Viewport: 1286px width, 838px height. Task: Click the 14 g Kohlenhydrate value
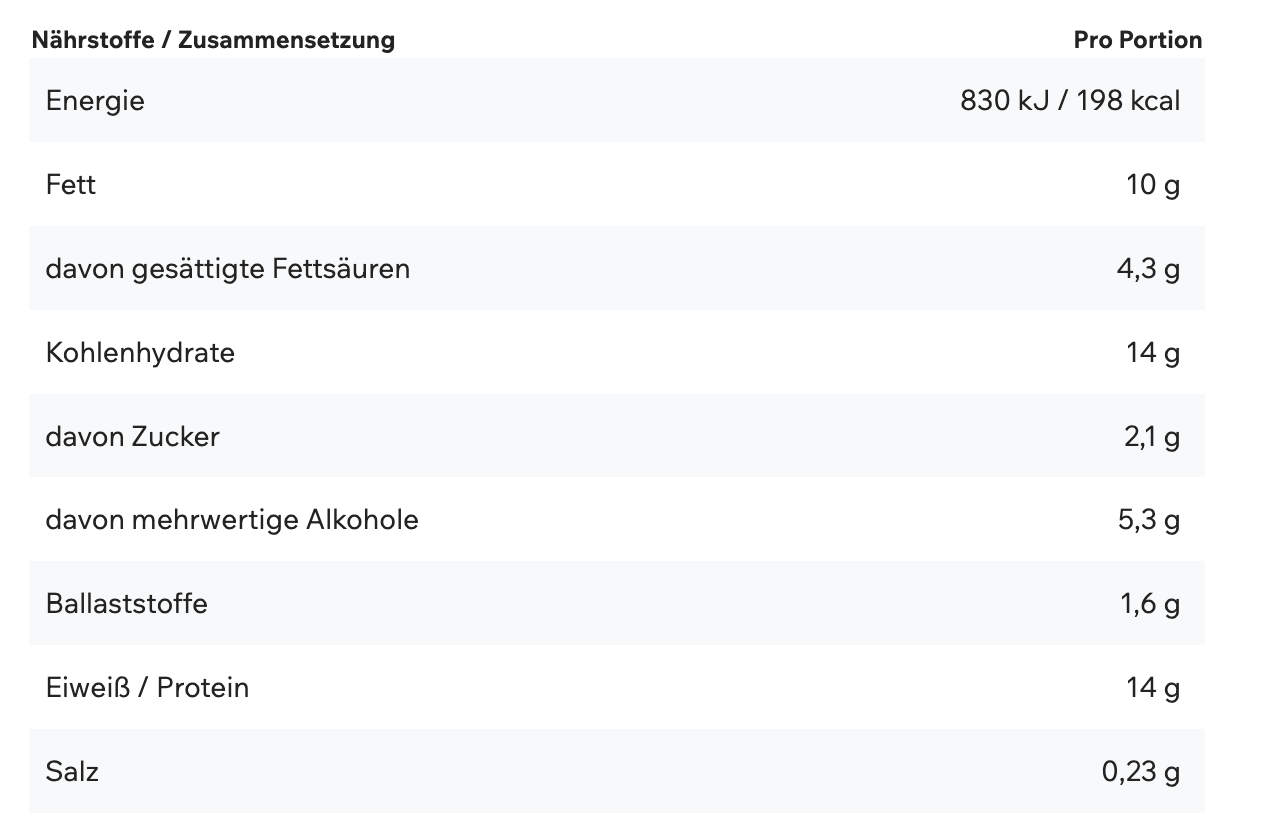(1153, 353)
